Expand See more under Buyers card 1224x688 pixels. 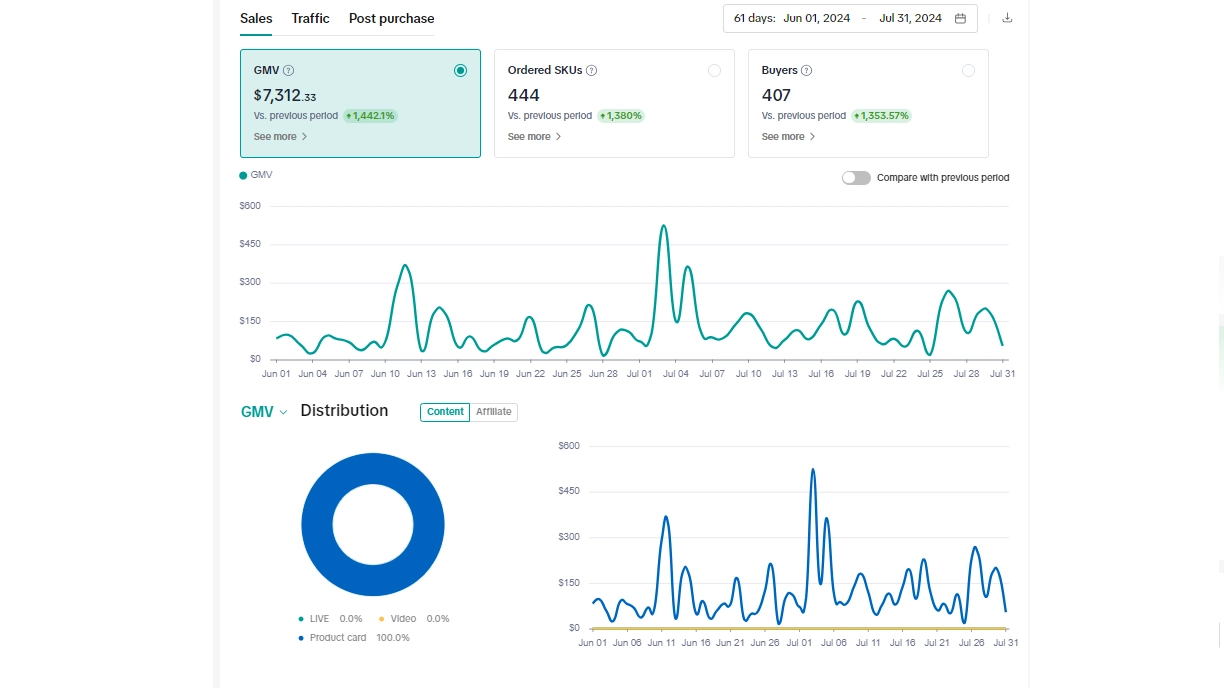click(788, 137)
